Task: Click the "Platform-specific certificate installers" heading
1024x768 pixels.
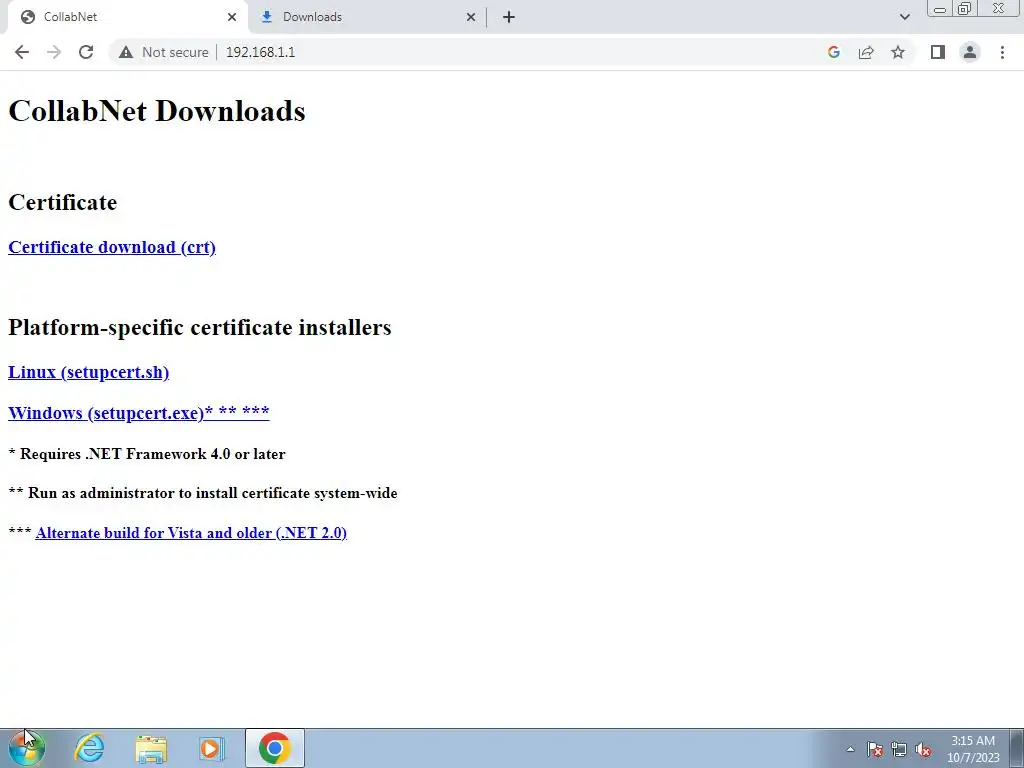Action: coord(200,327)
